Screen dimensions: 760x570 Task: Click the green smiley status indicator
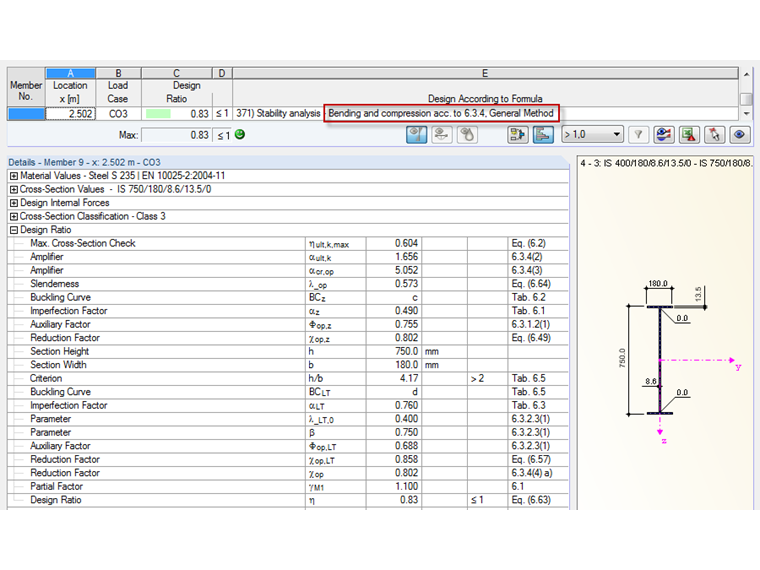(x=239, y=134)
